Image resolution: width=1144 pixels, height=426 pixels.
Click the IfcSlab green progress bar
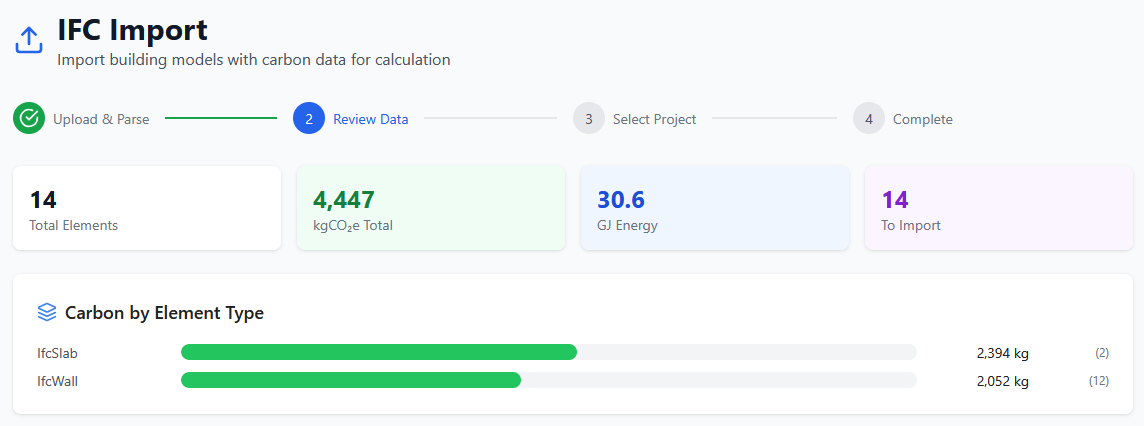[x=378, y=352]
